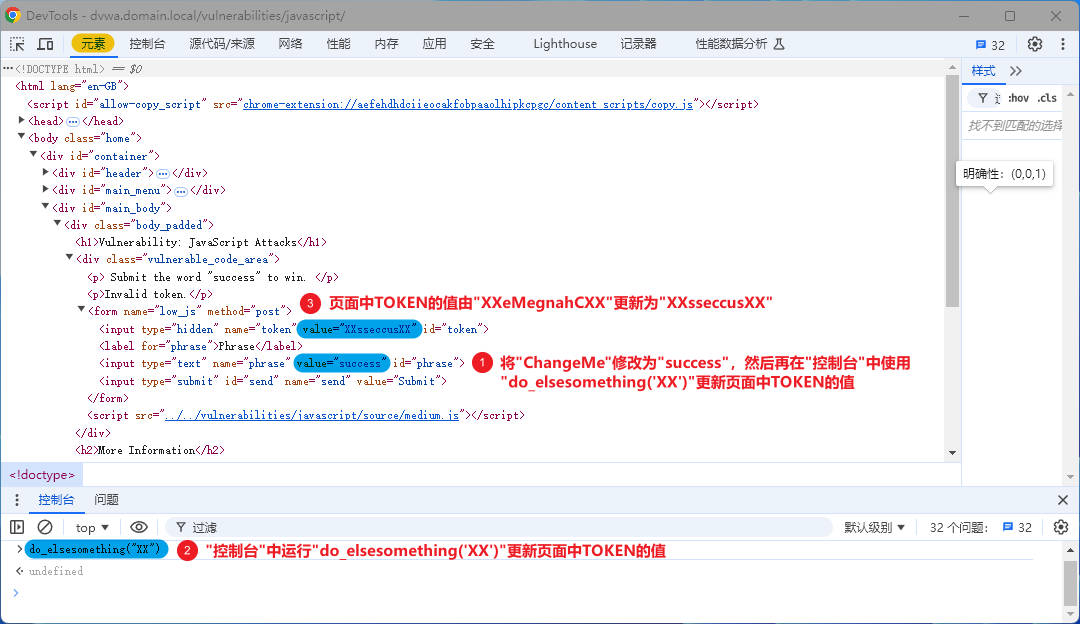Switch to the 控制台 top tab
This screenshot has width=1080, height=624.
(147, 44)
